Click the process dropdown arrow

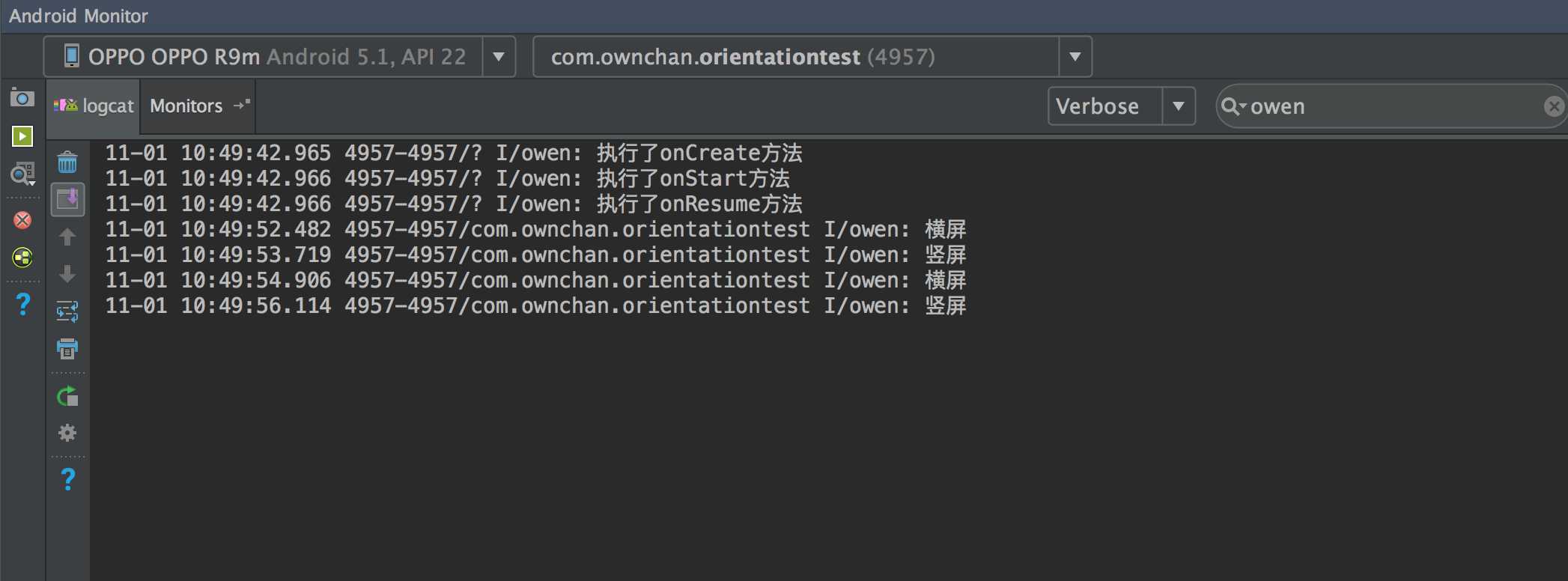coord(1075,57)
